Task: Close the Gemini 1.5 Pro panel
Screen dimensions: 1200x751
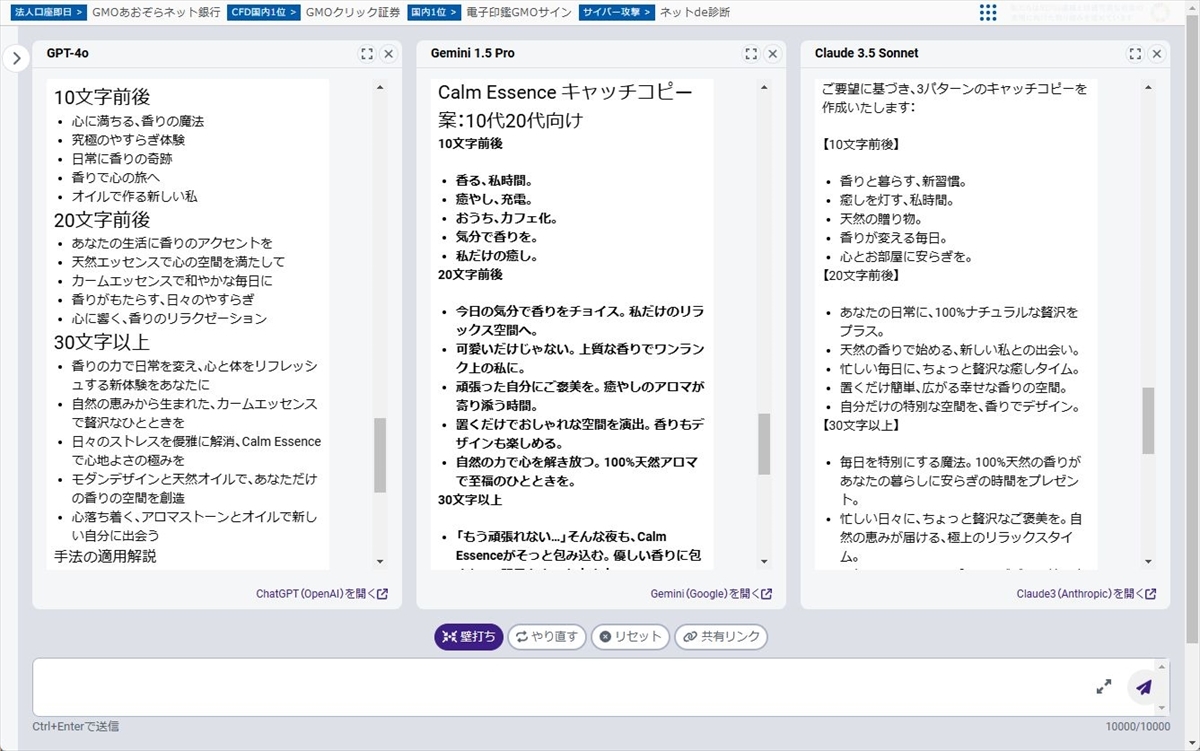Action: click(773, 54)
